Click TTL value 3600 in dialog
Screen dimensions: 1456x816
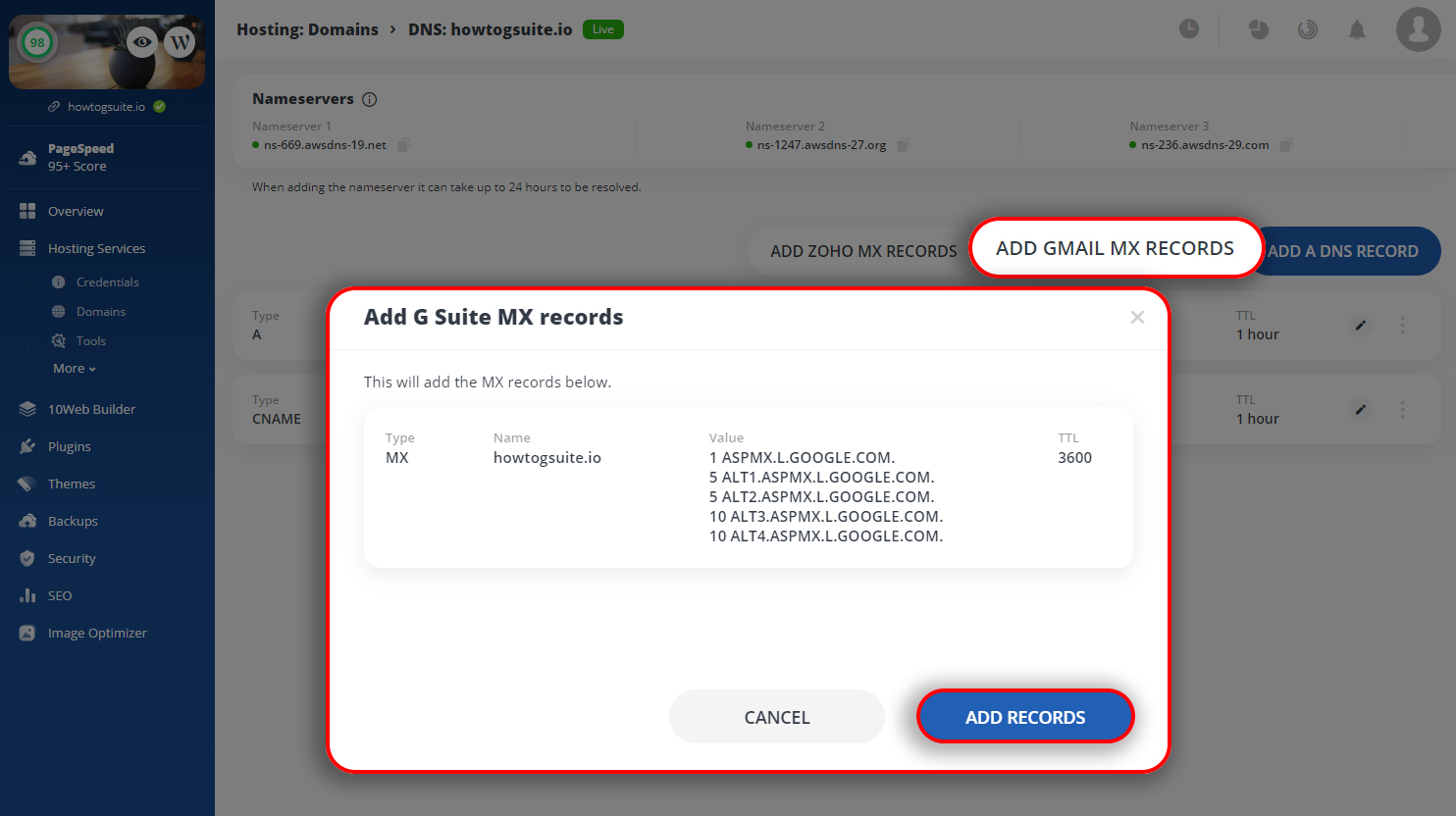pos(1074,457)
